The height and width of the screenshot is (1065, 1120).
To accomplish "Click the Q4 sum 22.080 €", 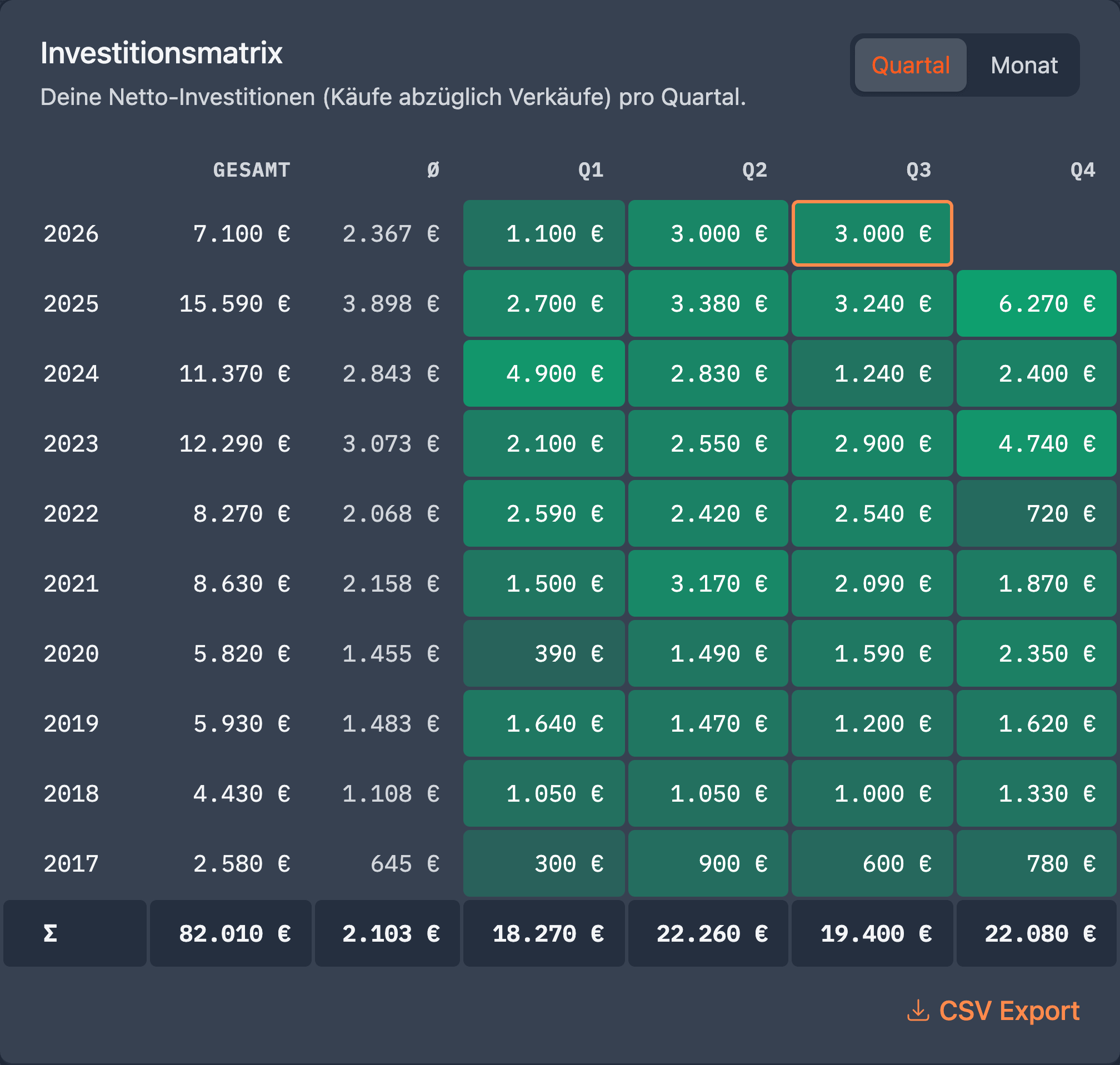I will tap(1037, 934).
